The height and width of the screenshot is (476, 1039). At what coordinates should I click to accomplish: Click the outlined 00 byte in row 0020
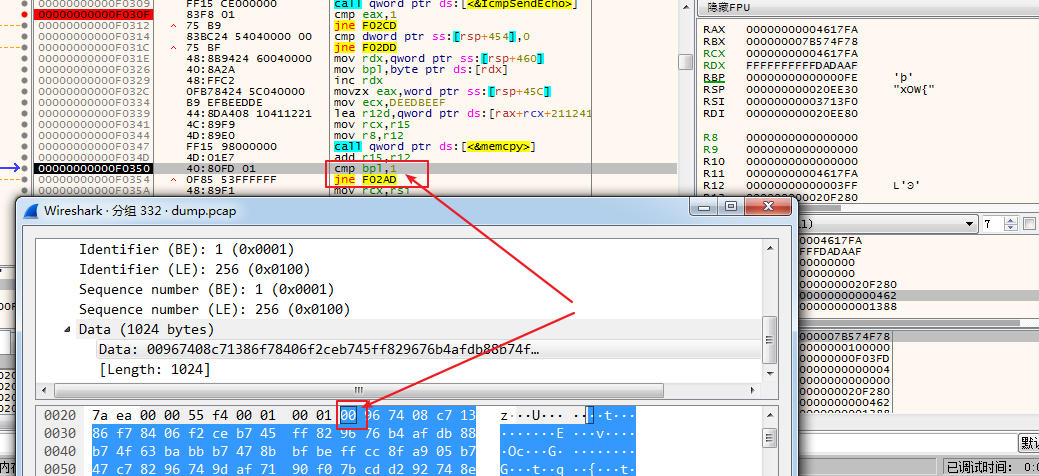pyautogui.click(x=349, y=416)
